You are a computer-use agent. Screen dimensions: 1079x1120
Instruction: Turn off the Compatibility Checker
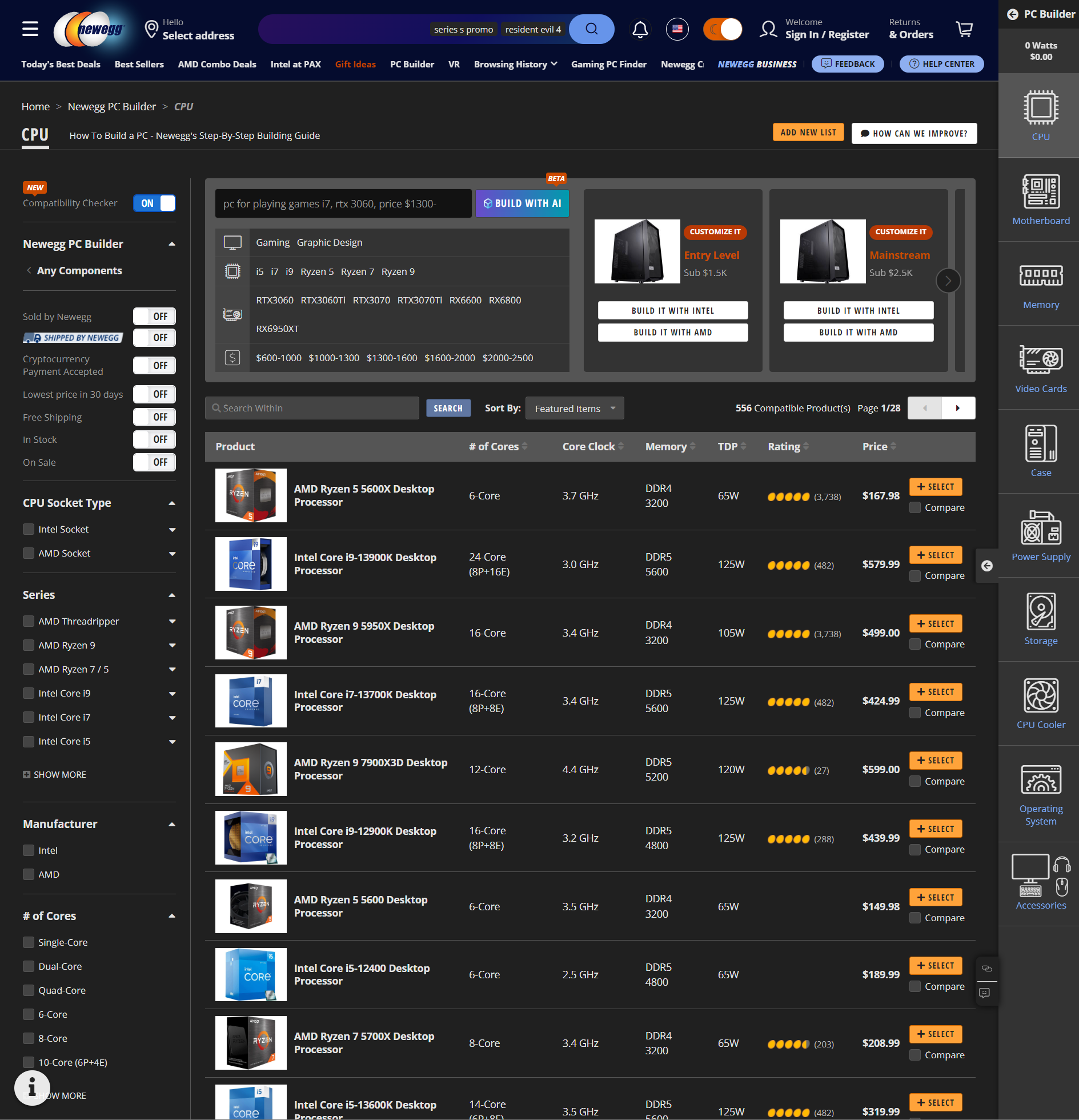tap(154, 203)
